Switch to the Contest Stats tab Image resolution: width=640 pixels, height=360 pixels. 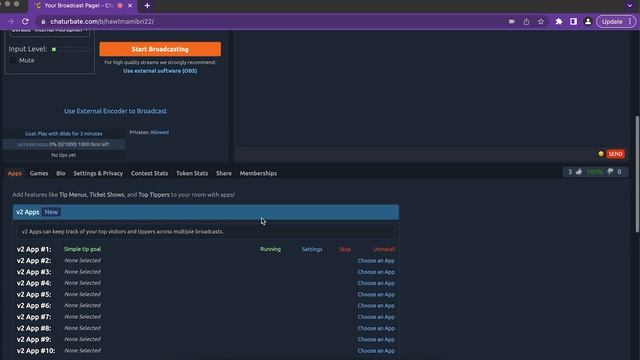[x=149, y=173]
